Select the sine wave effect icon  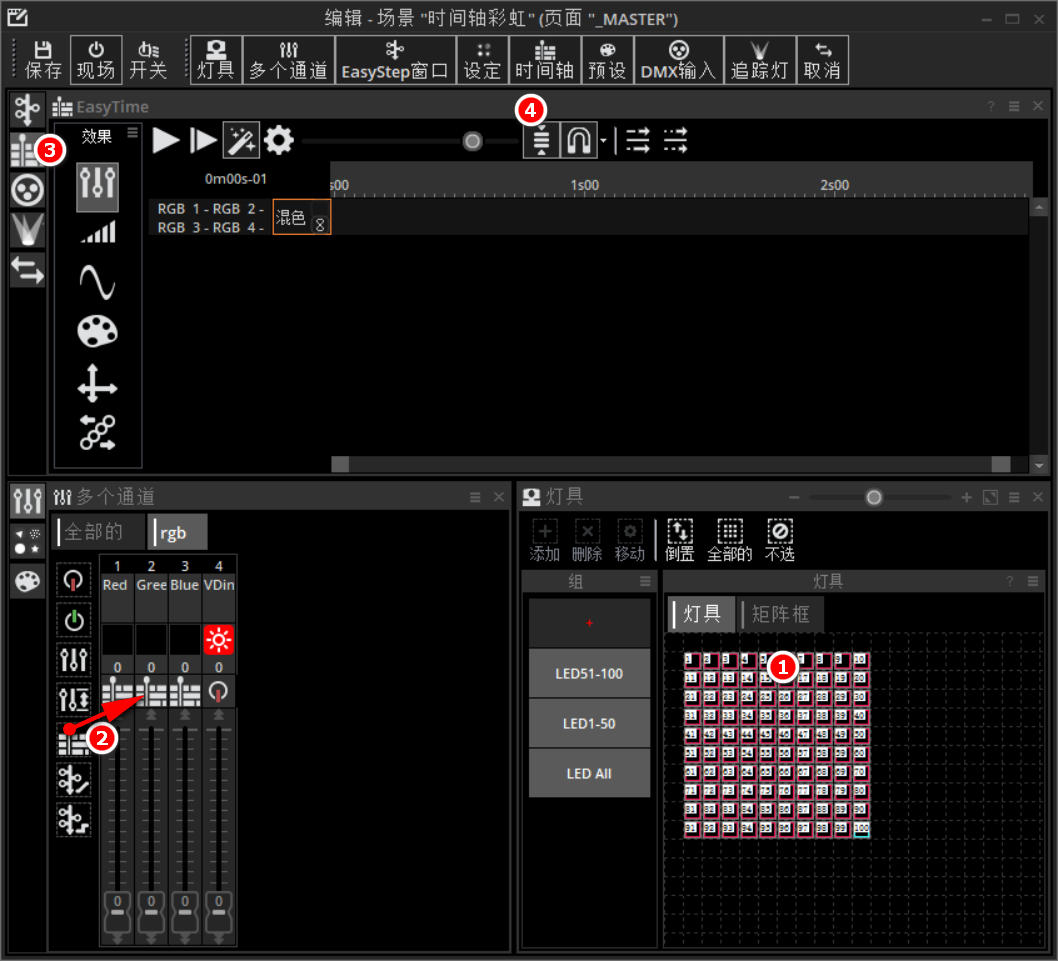(x=98, y=284)
